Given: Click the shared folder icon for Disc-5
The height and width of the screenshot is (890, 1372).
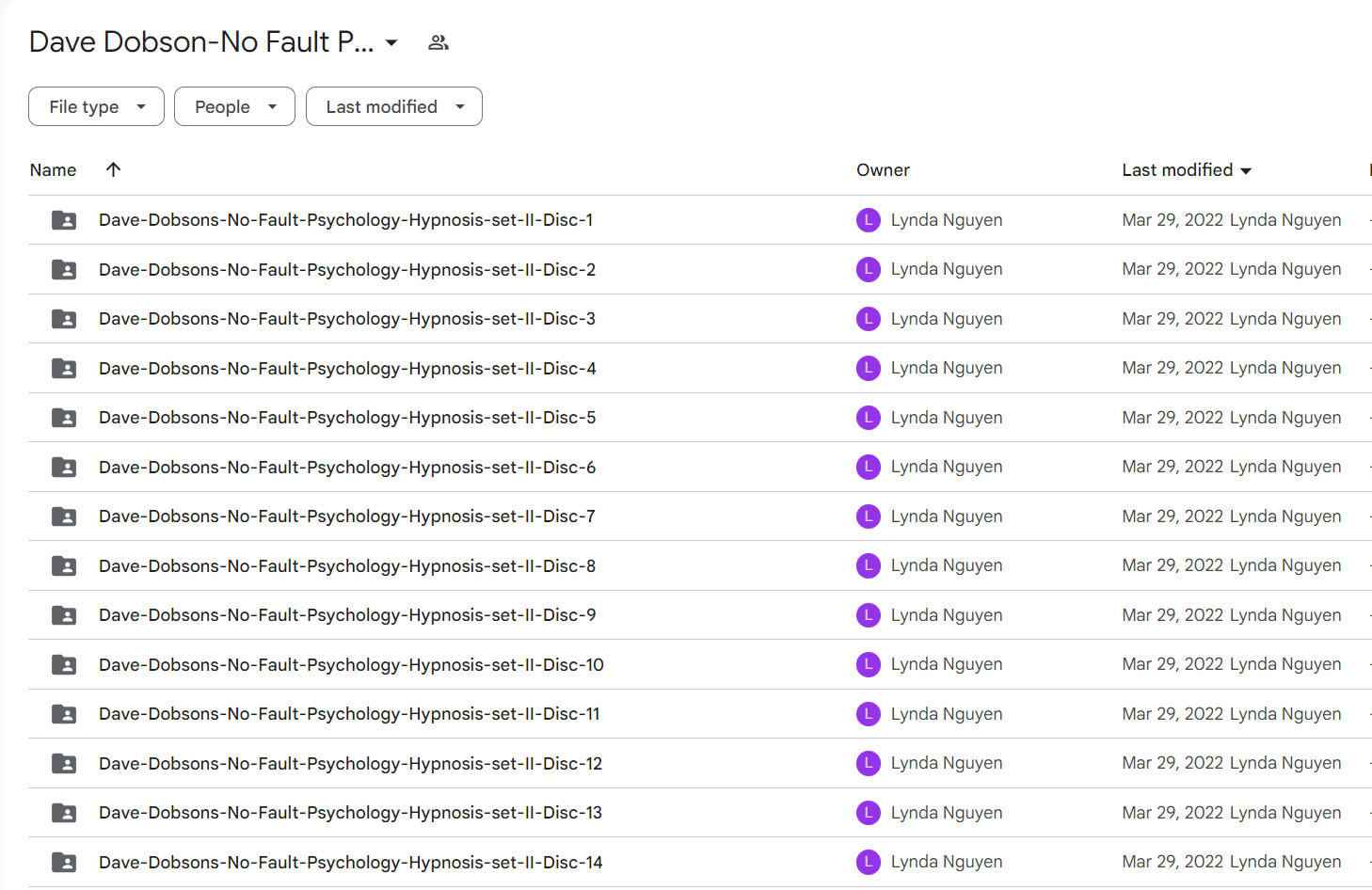Looking at the screenshot, I should (64, 418).
